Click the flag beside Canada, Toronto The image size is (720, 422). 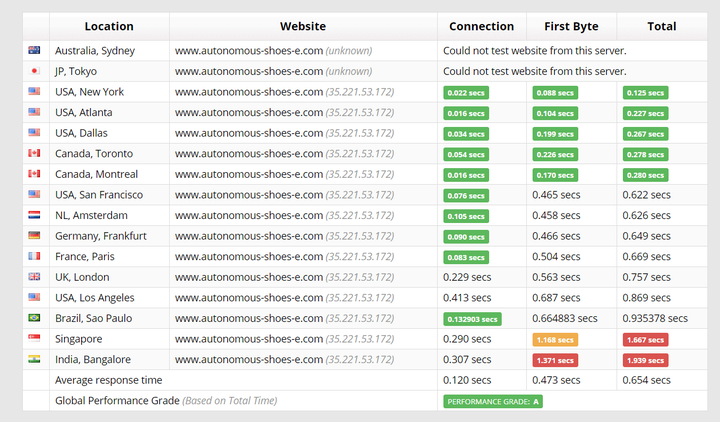(x=34, y=153)
